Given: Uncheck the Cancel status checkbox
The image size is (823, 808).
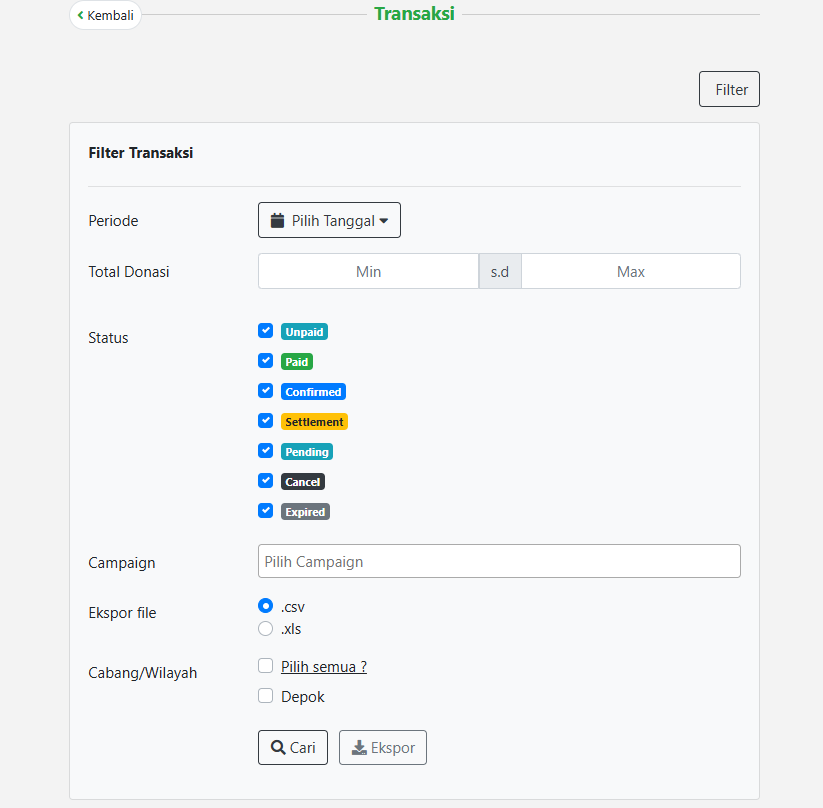Looking at the screenshot, I should (x=265, y=481).
